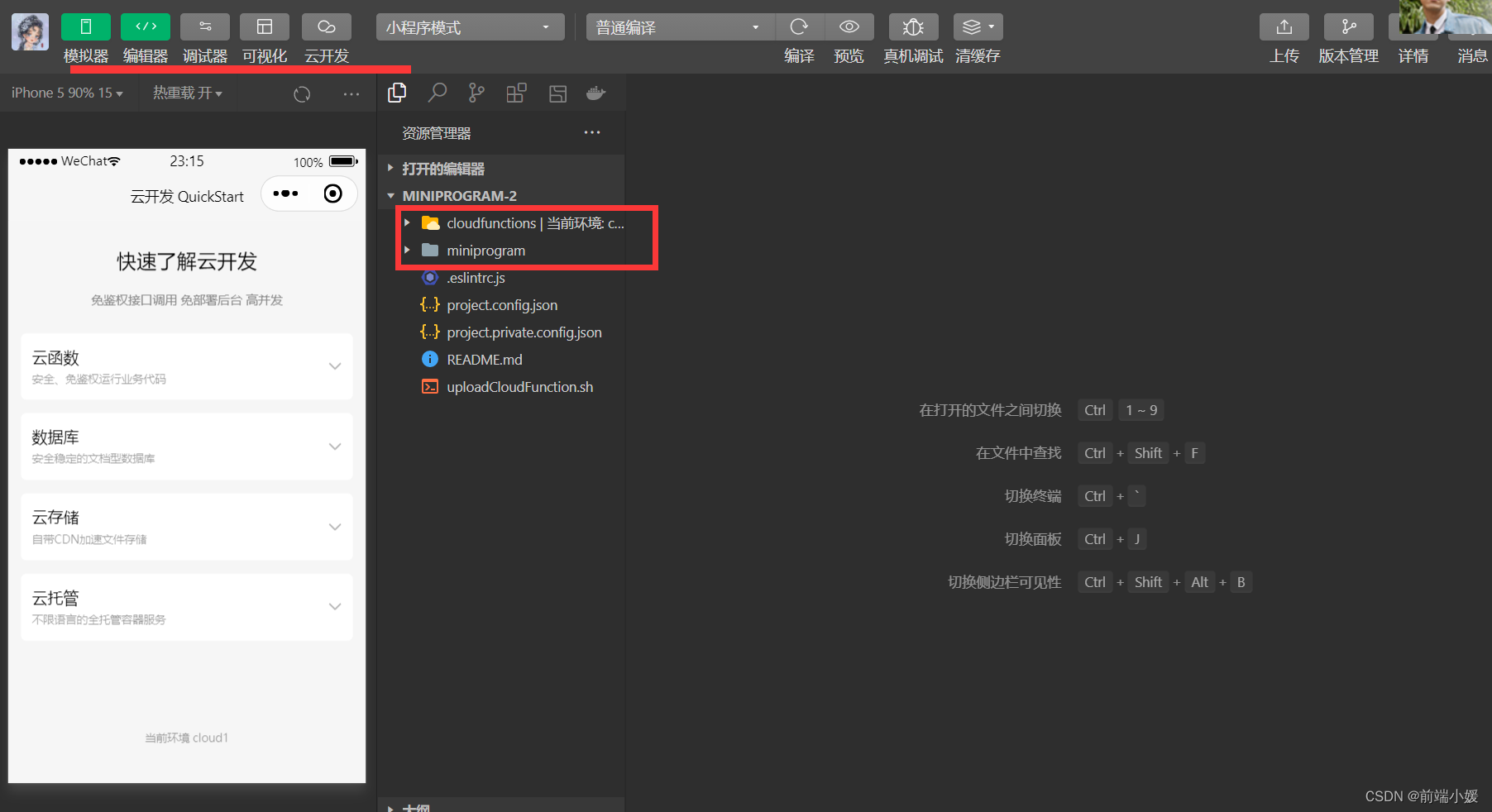This screenshot has height=812, width=1492.
Task: Open the search panel icon
Action: point(438,93)
